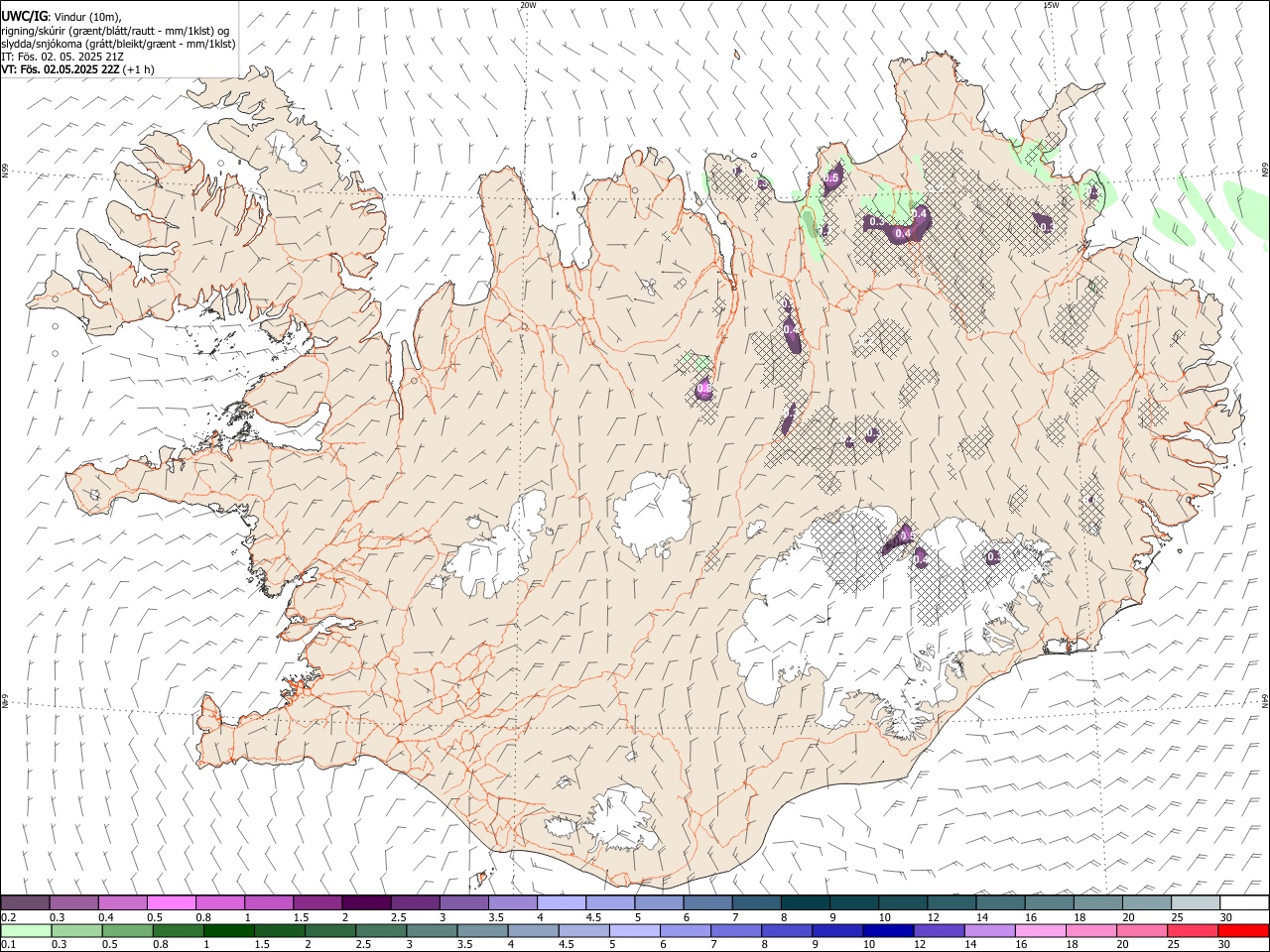This screenshot has height=952, width=1270.
Task: Pick the light grey upper swatch starting at 25
Action: point(1196,902)
